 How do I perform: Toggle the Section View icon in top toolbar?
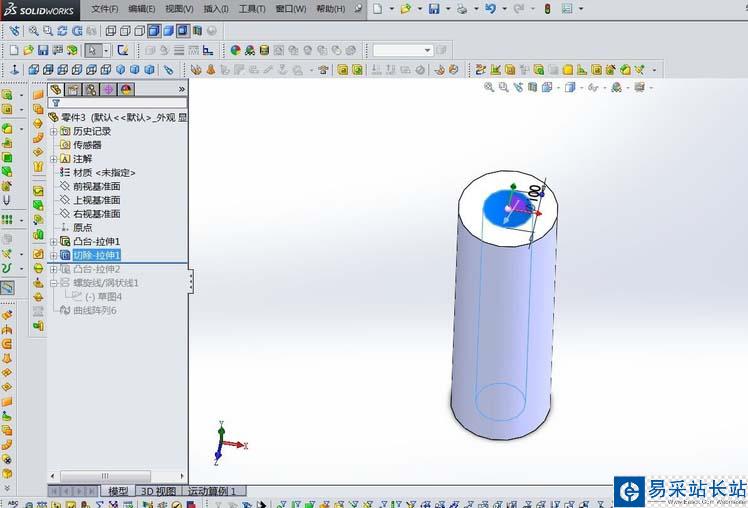pos(197,31)
